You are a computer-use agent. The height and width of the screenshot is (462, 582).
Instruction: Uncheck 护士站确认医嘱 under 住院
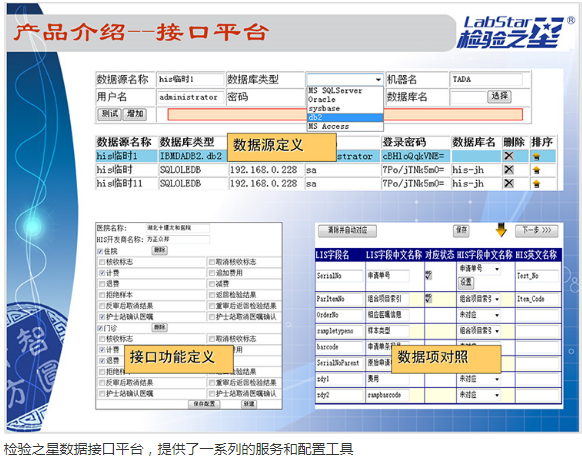(x=102, y=317)
